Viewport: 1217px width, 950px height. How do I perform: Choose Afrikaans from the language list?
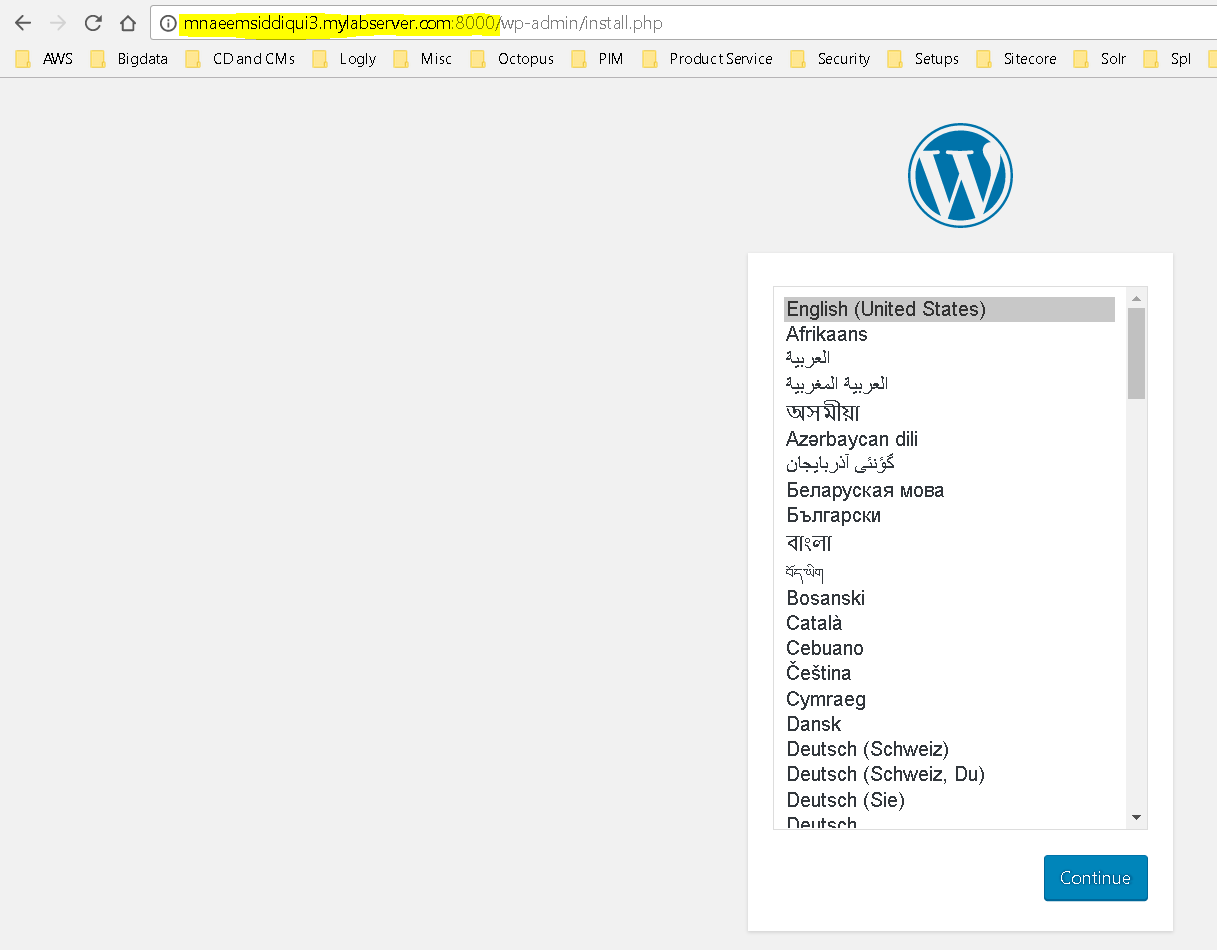point(949,334)
